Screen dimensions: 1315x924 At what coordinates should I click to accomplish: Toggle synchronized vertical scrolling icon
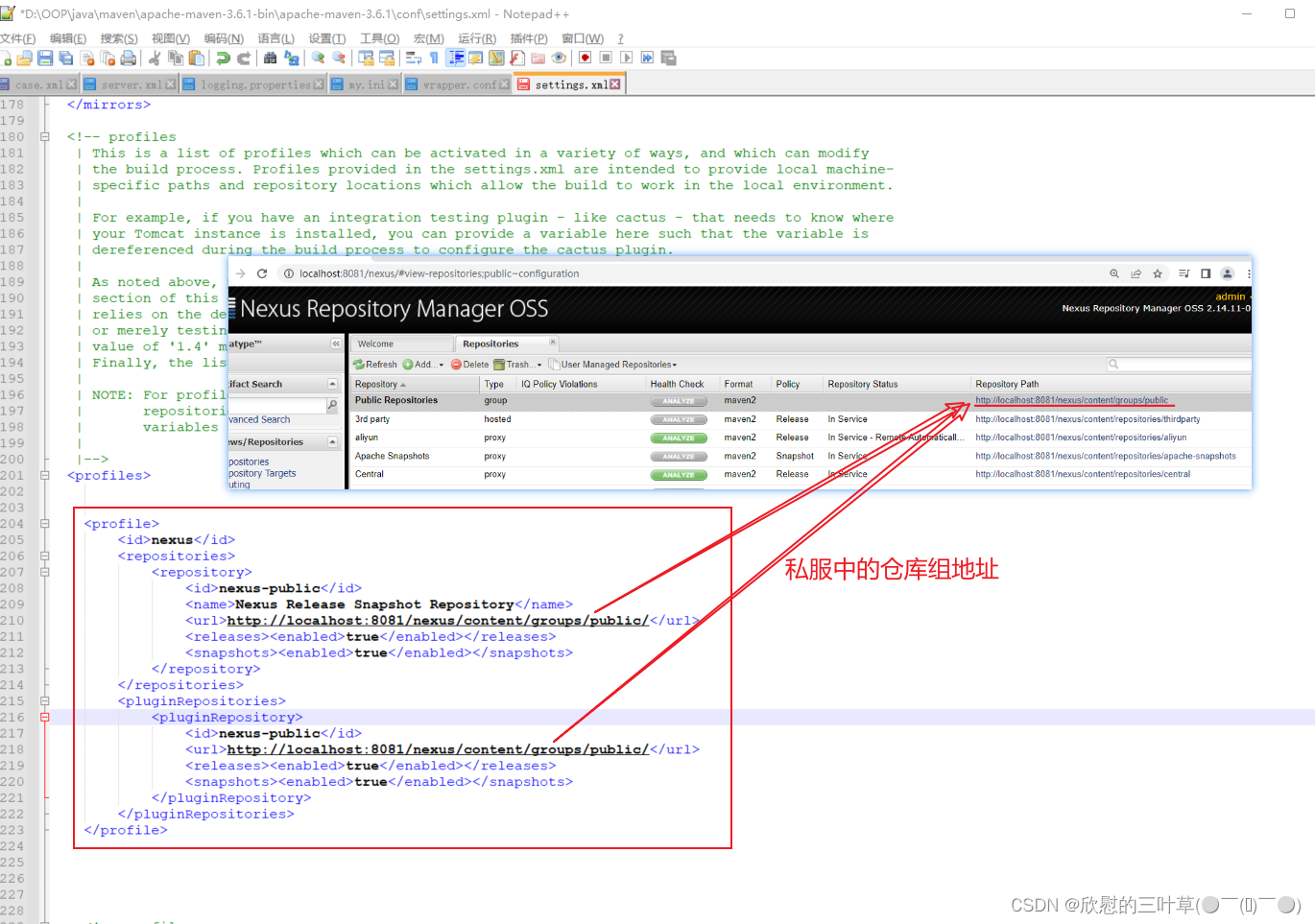(366, 58)
